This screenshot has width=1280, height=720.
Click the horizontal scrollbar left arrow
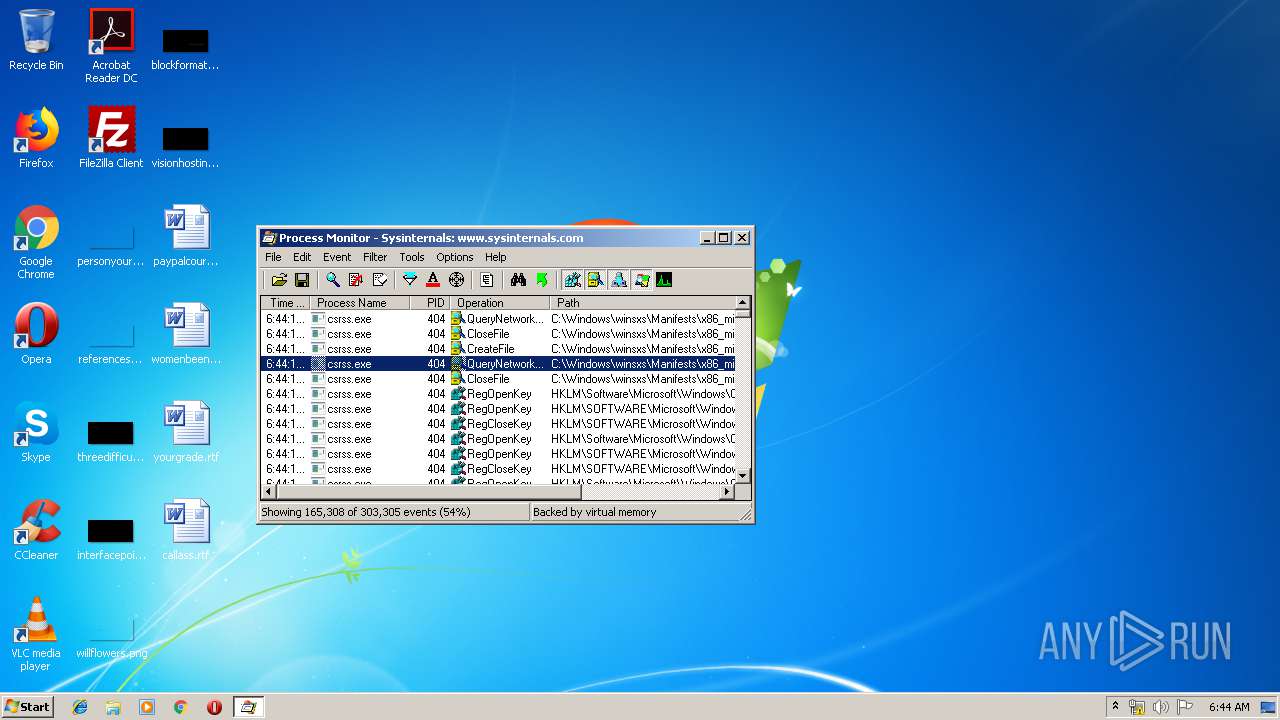(269, 491)
